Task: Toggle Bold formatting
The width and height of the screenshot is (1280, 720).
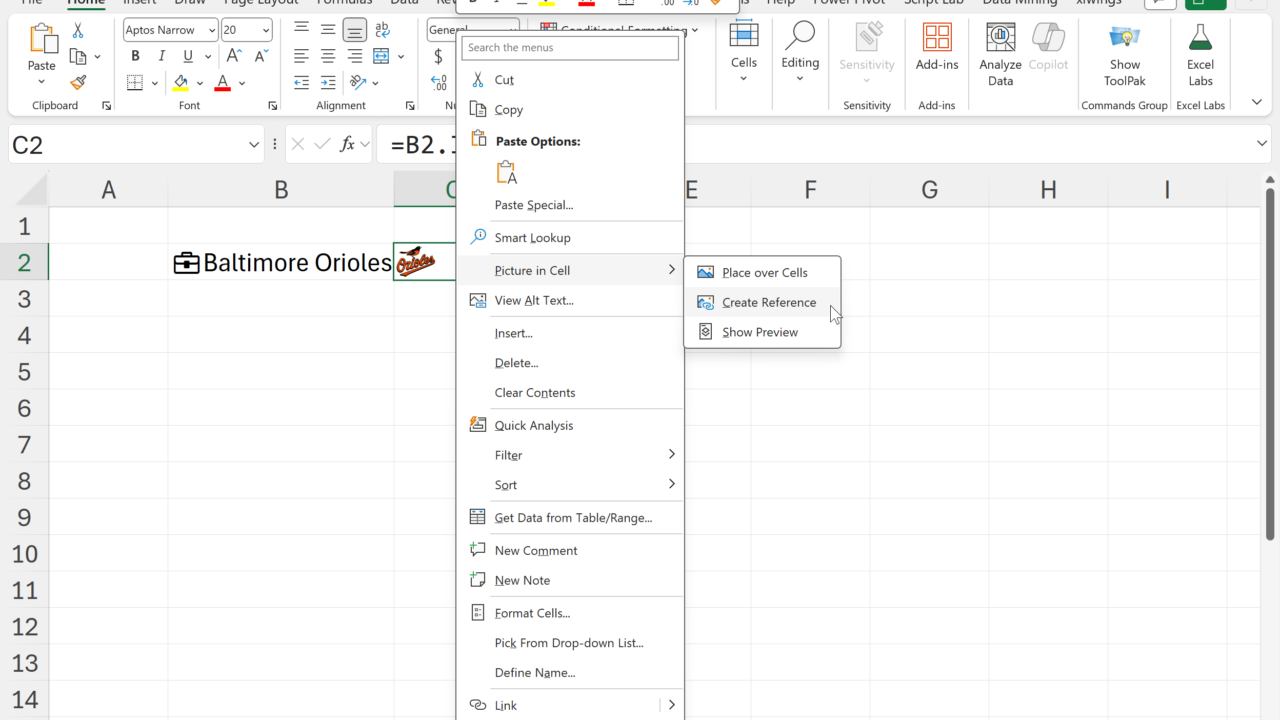Action: (x=135, y=56)
